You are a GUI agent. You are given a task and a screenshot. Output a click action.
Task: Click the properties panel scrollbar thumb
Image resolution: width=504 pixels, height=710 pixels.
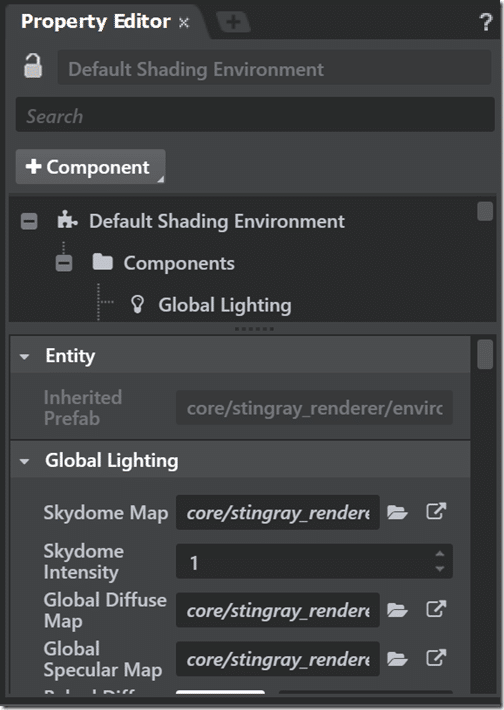(x=485, y=354)
